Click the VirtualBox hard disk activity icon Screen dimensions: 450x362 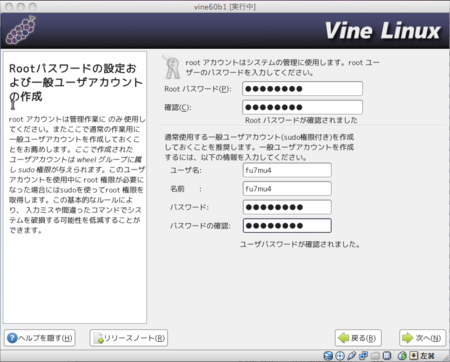tap(328, 356)
